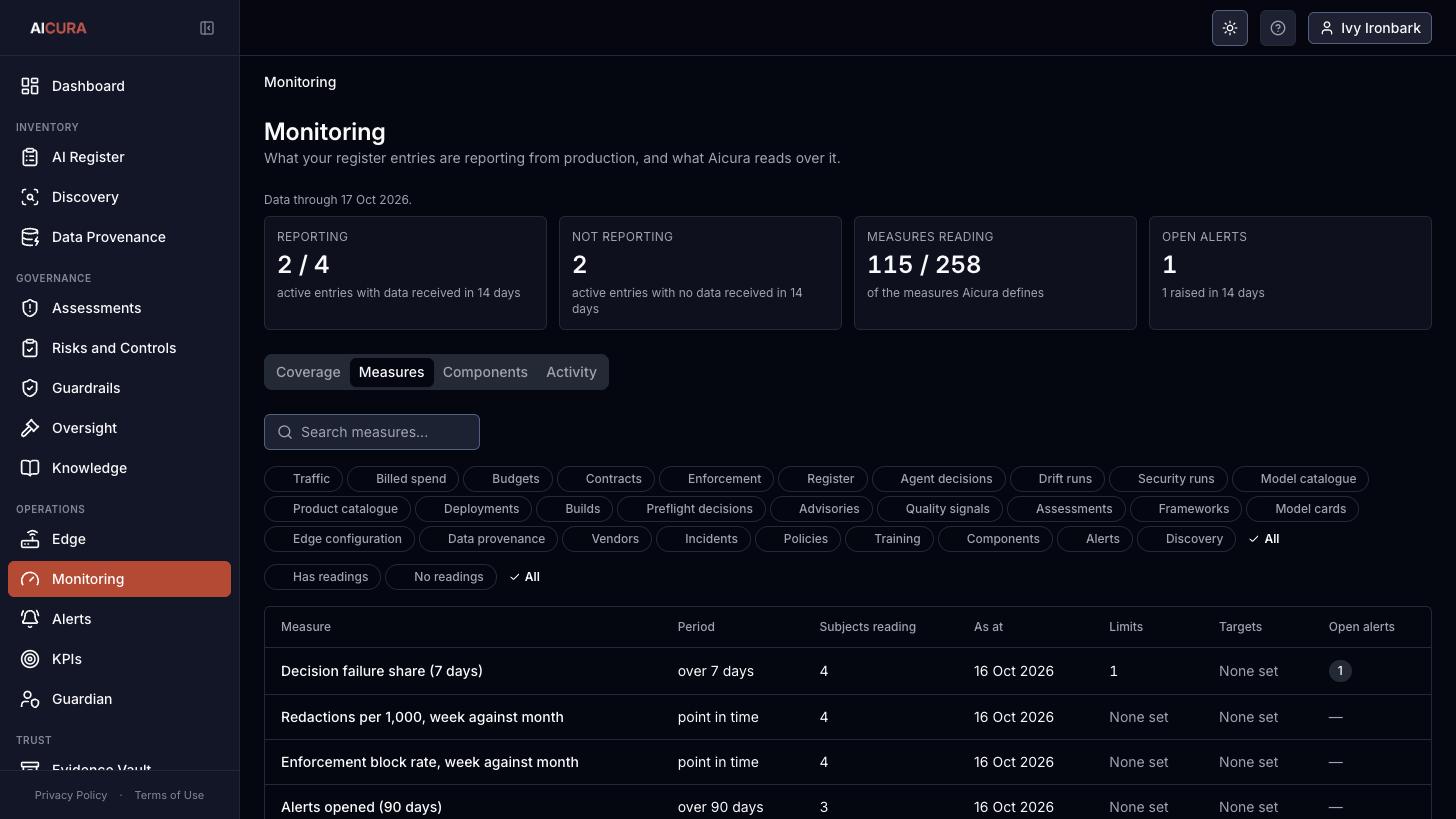Toggle the Enforcement filter chip
Viewport: 1456px width, 819px height.
tap(716, 479)
